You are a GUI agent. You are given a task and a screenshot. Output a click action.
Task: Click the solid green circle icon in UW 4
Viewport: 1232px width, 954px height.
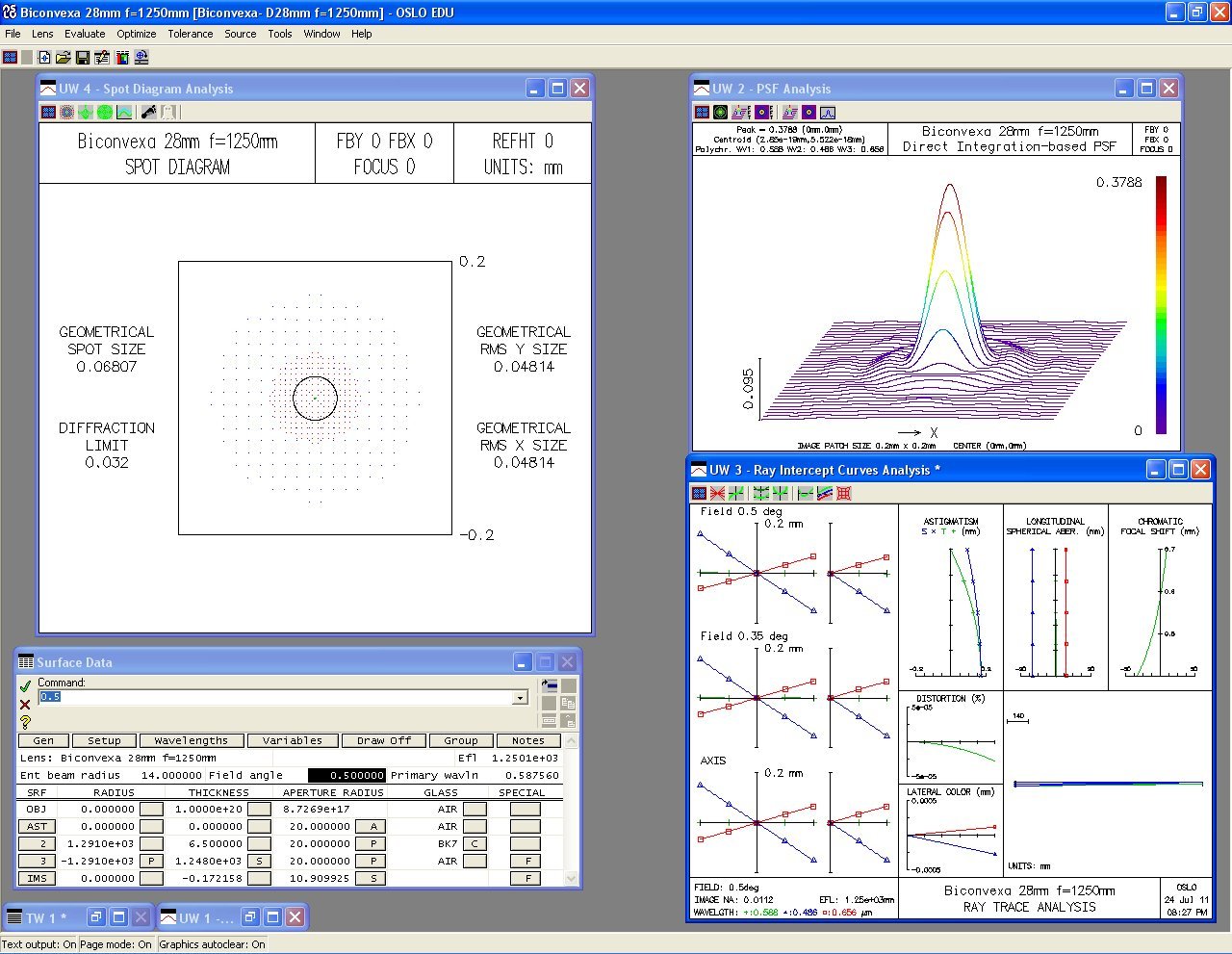click(105, 113)
